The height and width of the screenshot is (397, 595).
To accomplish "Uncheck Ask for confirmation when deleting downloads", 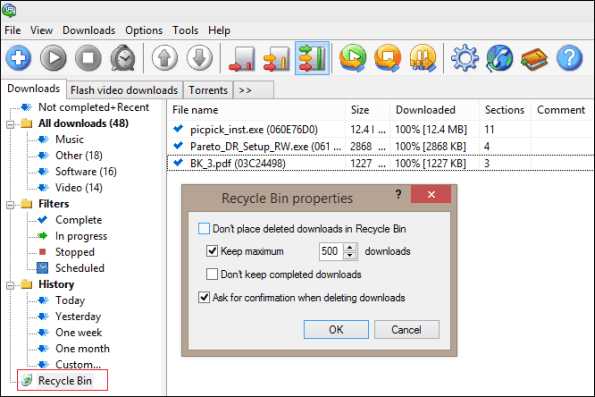I will tap(204, 297).
